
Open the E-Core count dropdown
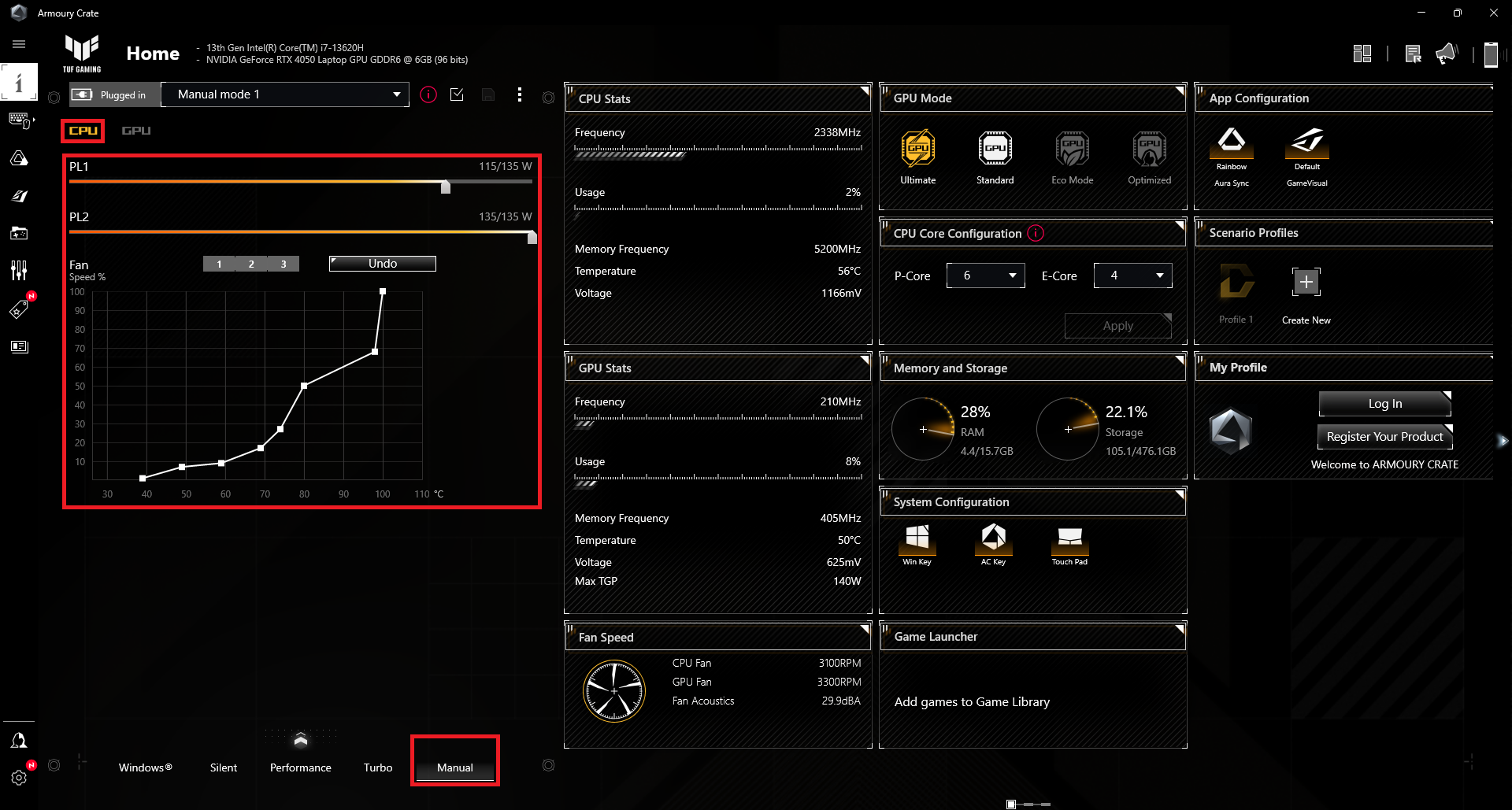1133,276
